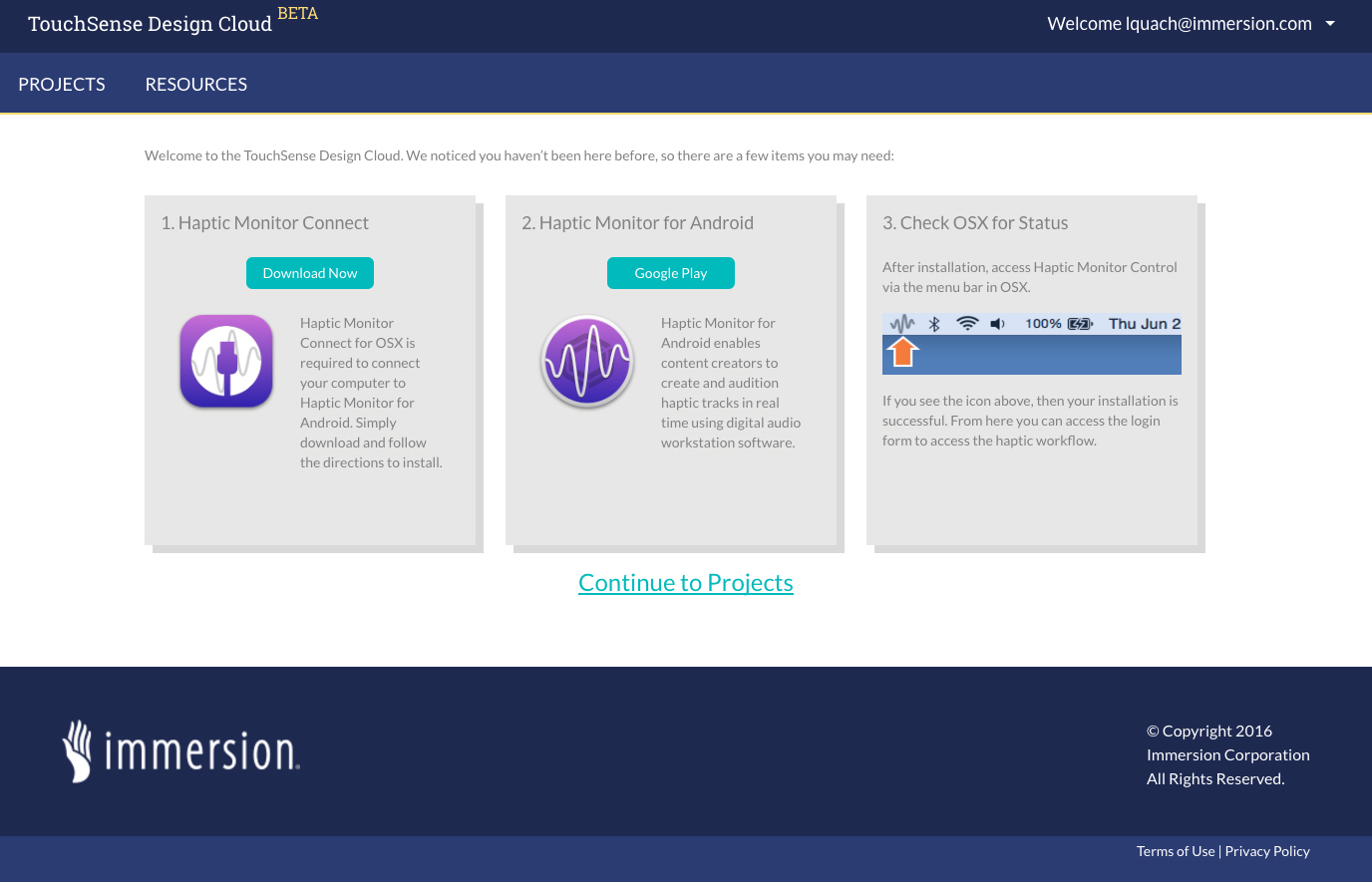
Task: Click the orange up arrow indicator
Action: point(902,352)
